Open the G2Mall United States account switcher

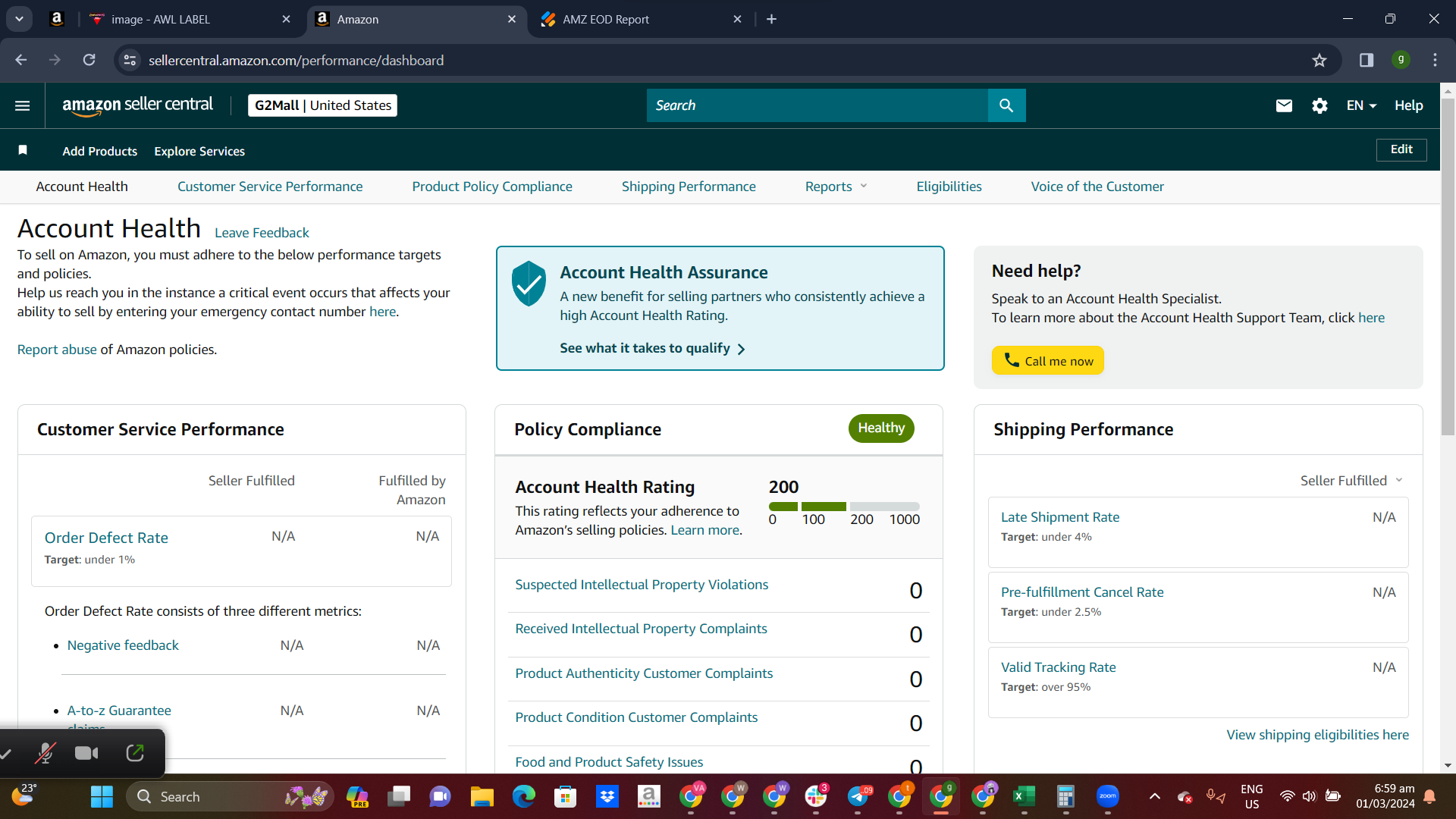tap(323, 105)
